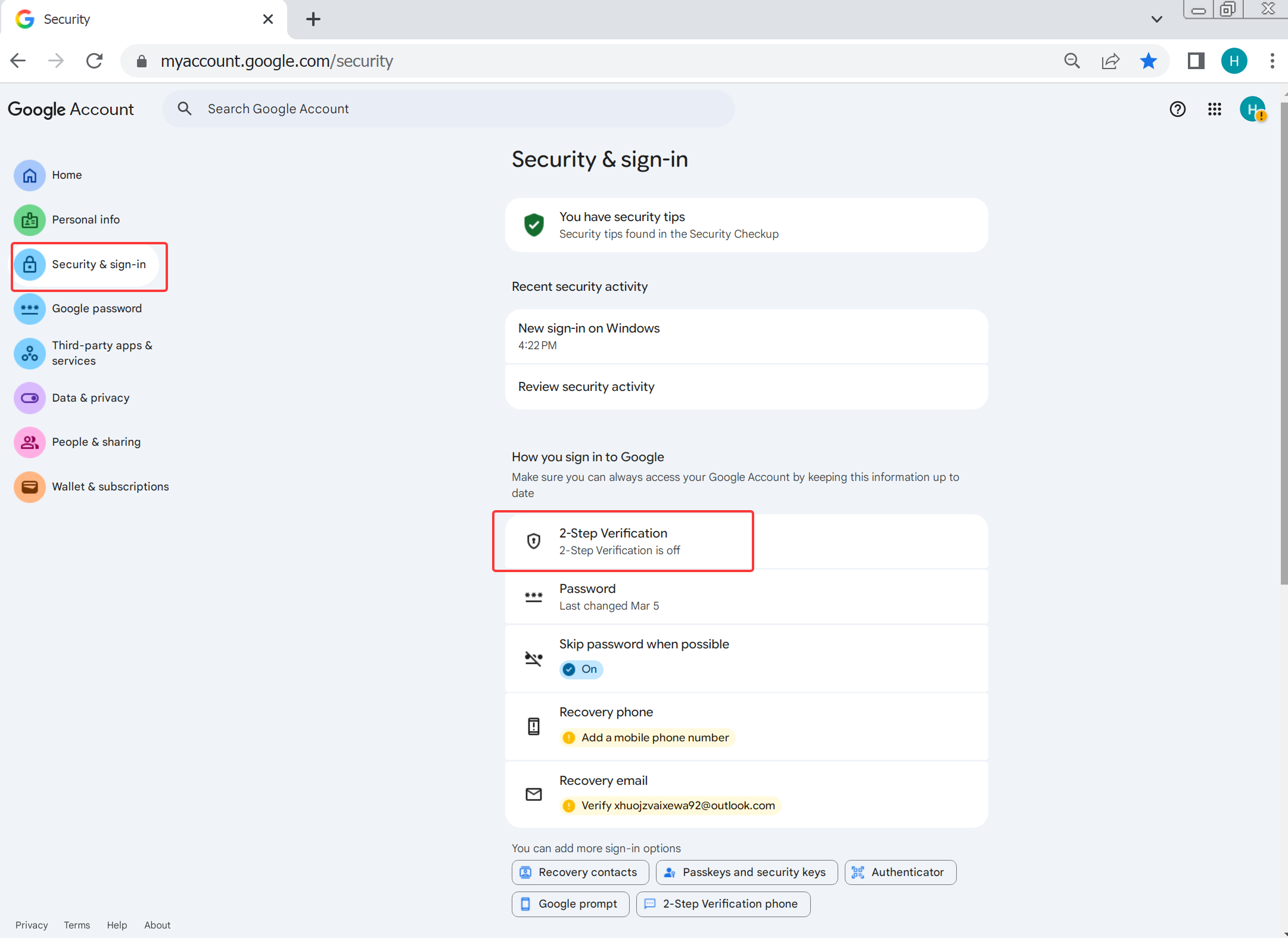
Task: Toggle the browser side panel icon
Action: coord(1196,61)
